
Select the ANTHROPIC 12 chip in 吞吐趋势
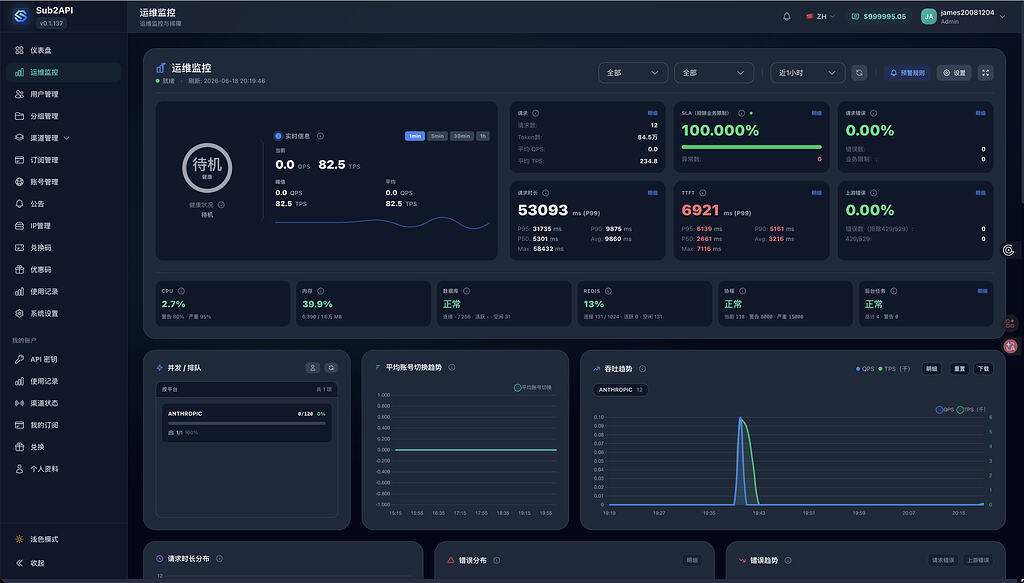coord(620,390)
